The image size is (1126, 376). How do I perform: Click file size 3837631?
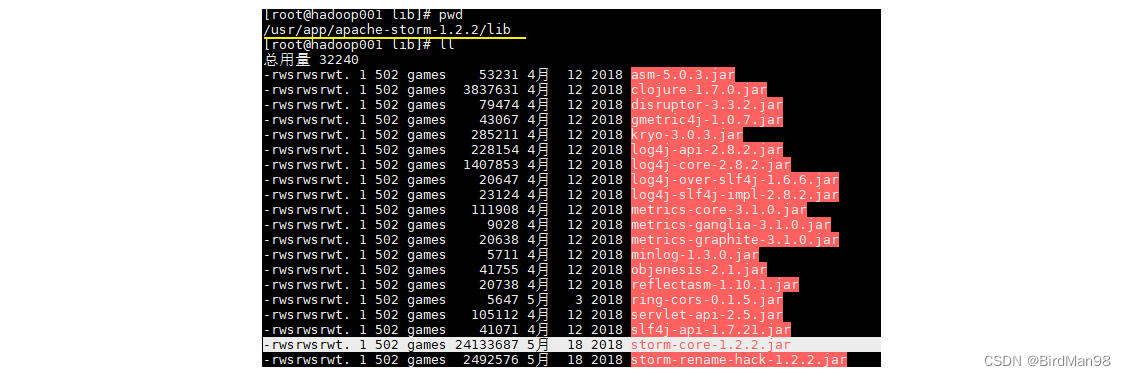coord(491,90)
